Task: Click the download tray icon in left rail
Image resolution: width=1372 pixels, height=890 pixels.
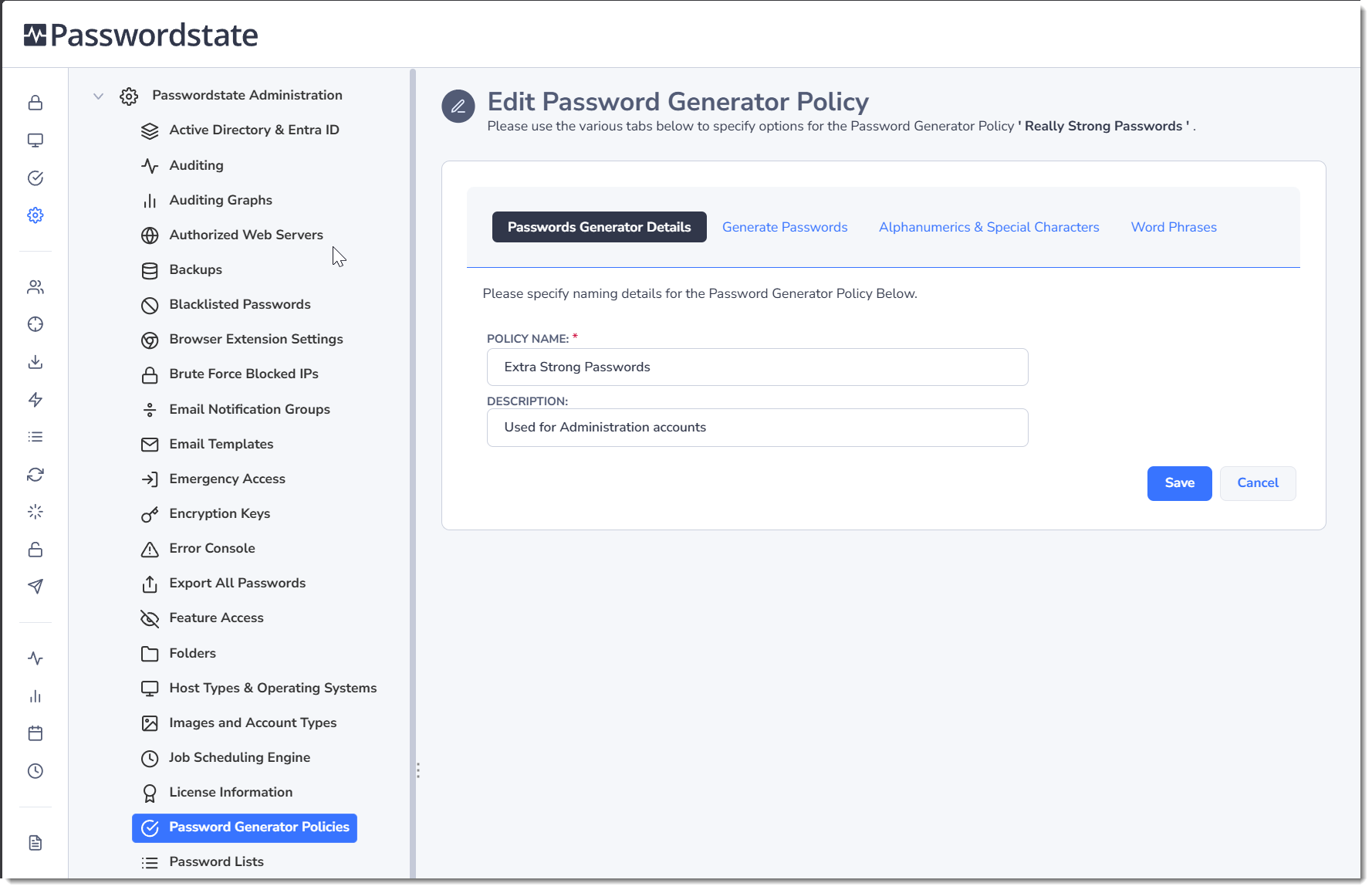Action: pos(35,362)
